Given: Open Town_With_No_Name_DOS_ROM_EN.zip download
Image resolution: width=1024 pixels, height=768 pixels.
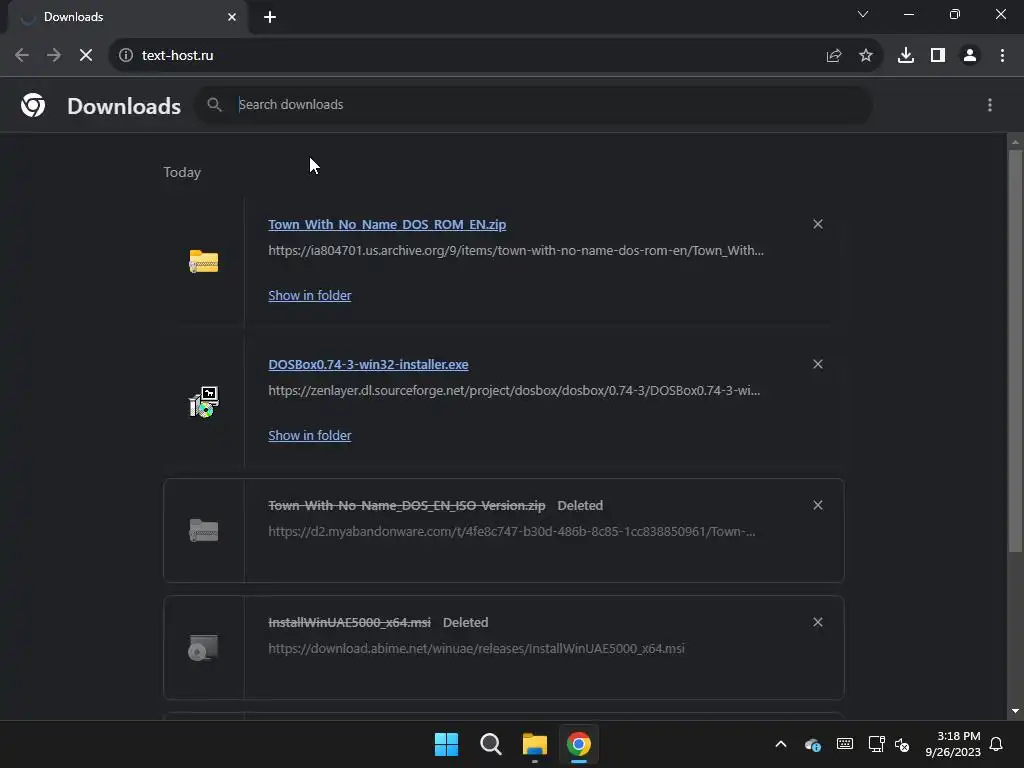Looking at the screenshot, I should pos(387,225).
